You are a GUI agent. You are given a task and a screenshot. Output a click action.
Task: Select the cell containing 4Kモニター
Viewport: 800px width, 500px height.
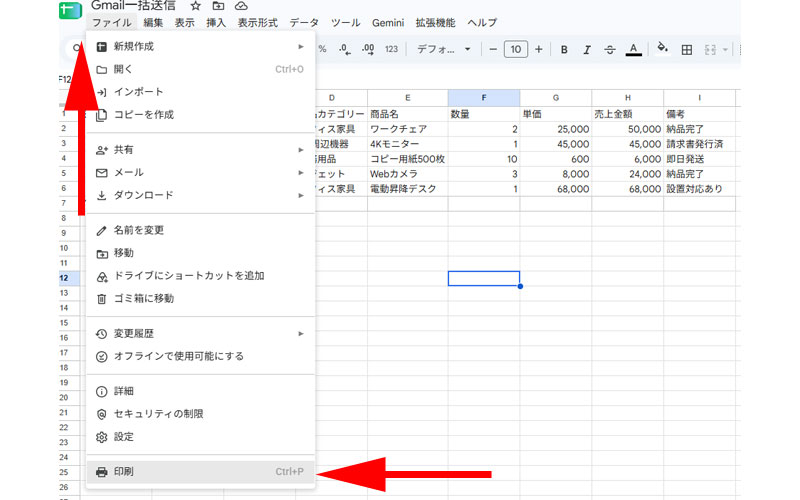point(408,144)
